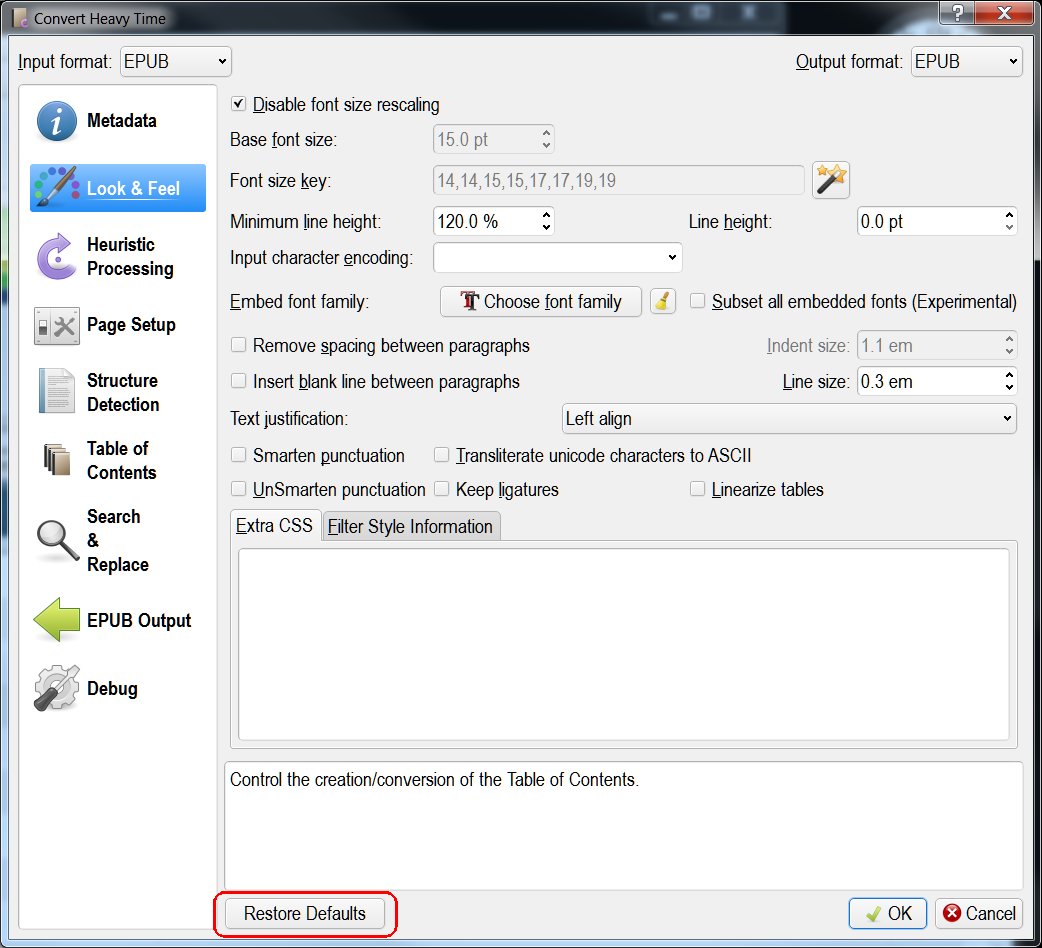Select Debug label in sidebar
Image resolution: width=1042 pixels, height=948 pixels.
click(x=112, y=688)
